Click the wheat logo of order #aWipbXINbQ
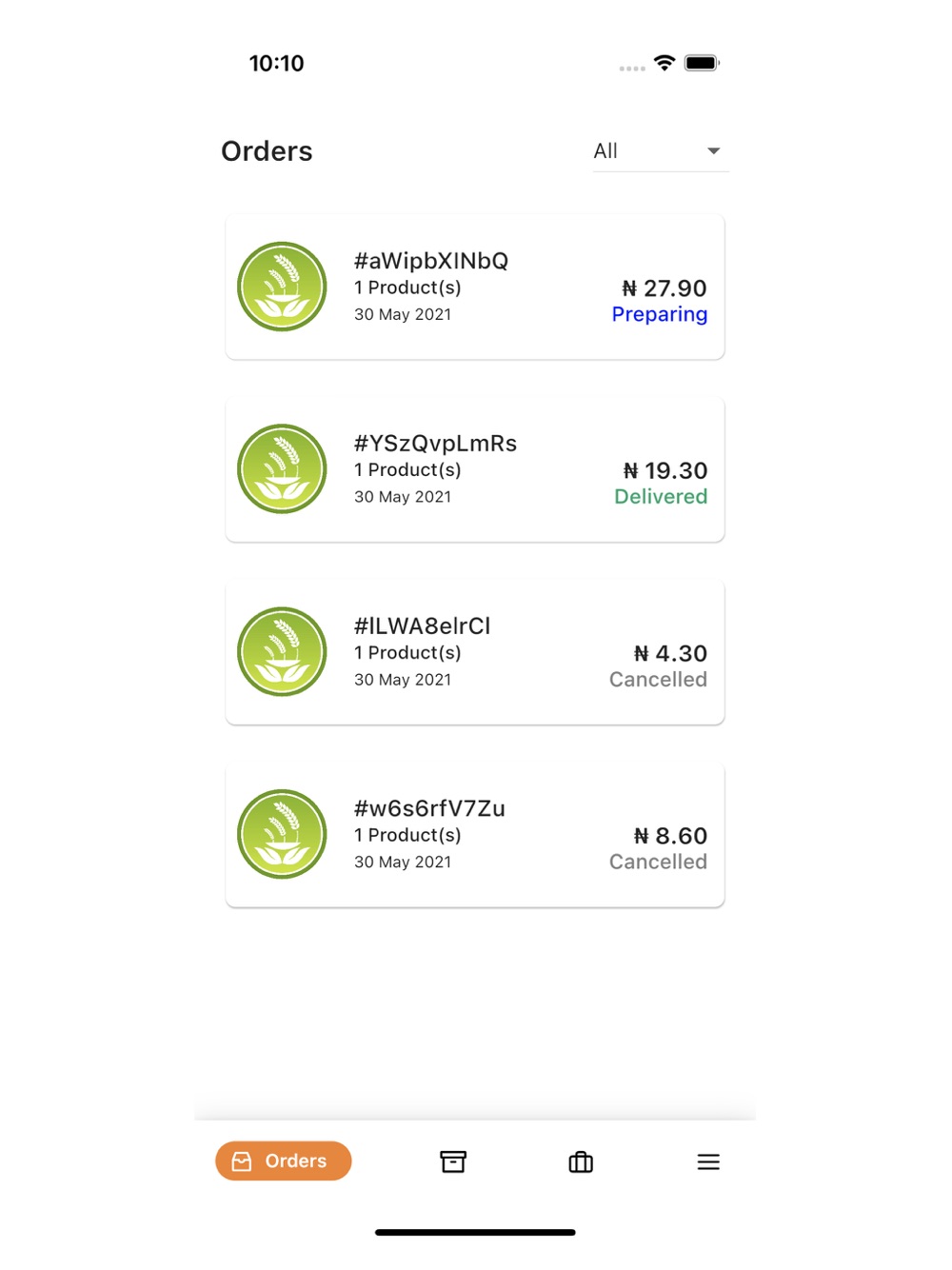Image resolution: width=952 pixels, height=1270 pixels. [x=282, y=287]
